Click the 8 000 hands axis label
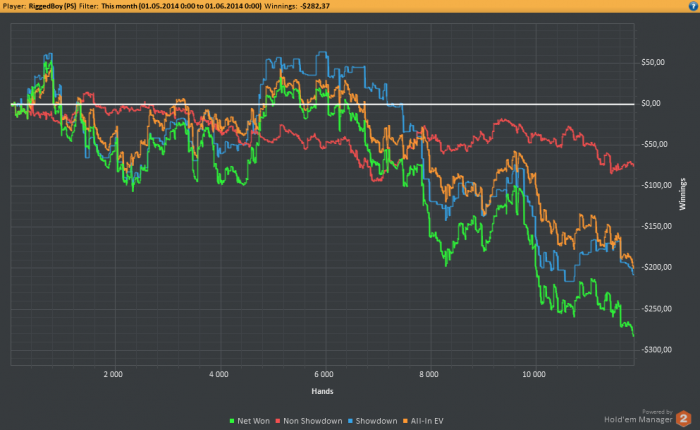 (429, 374)
